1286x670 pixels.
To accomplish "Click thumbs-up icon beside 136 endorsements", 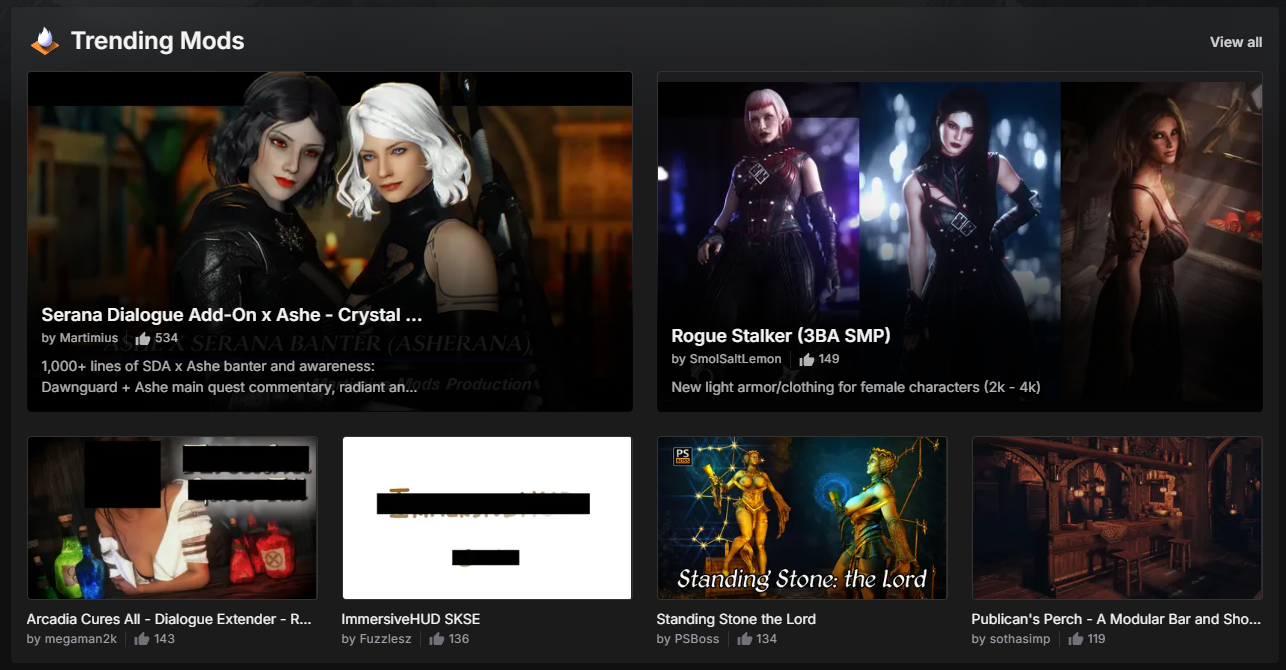I will [x=436, y=639].
